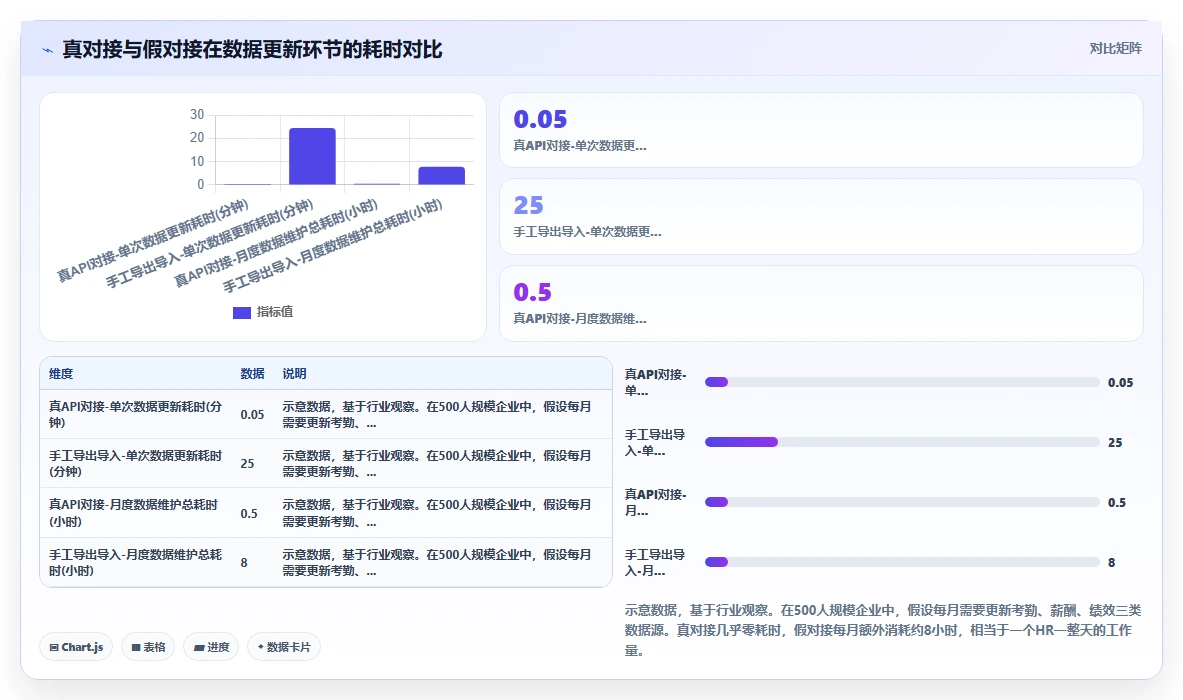Select the 0.05 data card
Screen dimensions: 1183x700
click(x=821, y=130)
